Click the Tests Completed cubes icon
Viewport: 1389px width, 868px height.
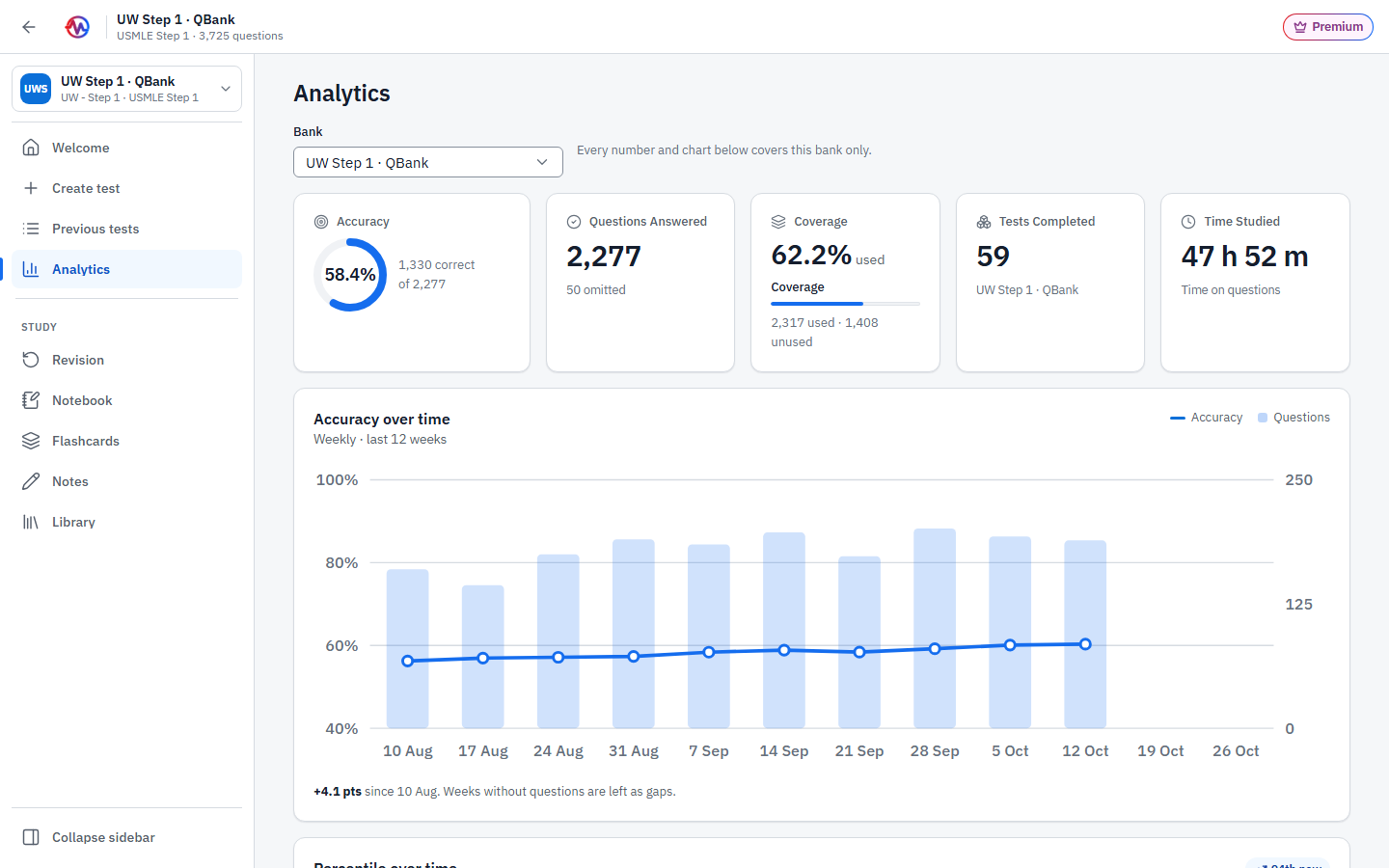984,222
